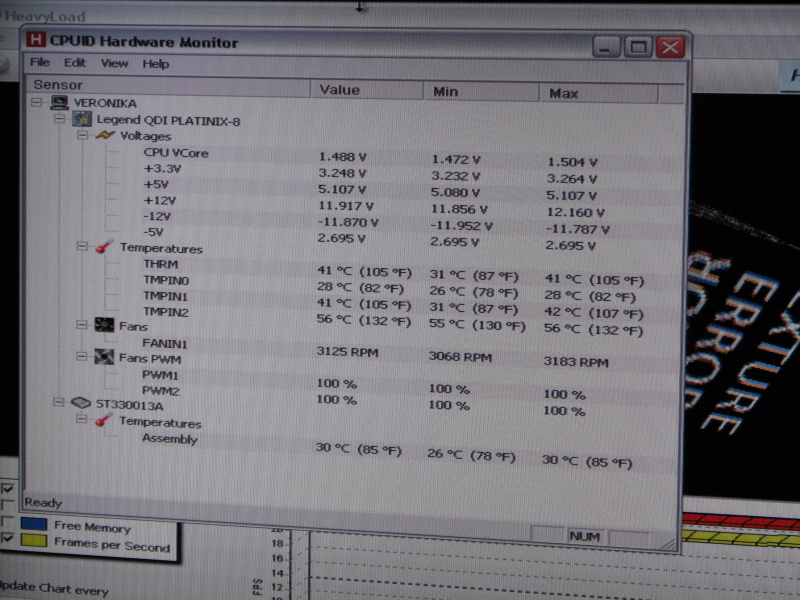Collapse the Legend QDI PLATINIX-8 node
The height and width of the screenshot is (600, 800).
tap(60, 119)
